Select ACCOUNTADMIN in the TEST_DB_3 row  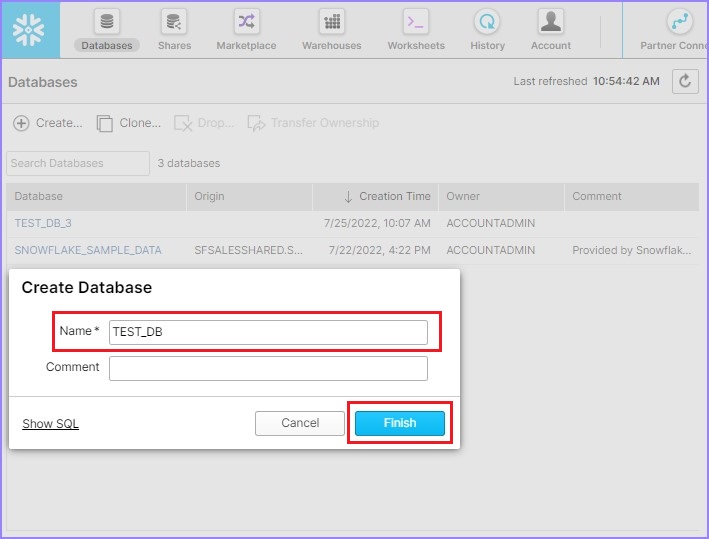(x=491, y=223)
